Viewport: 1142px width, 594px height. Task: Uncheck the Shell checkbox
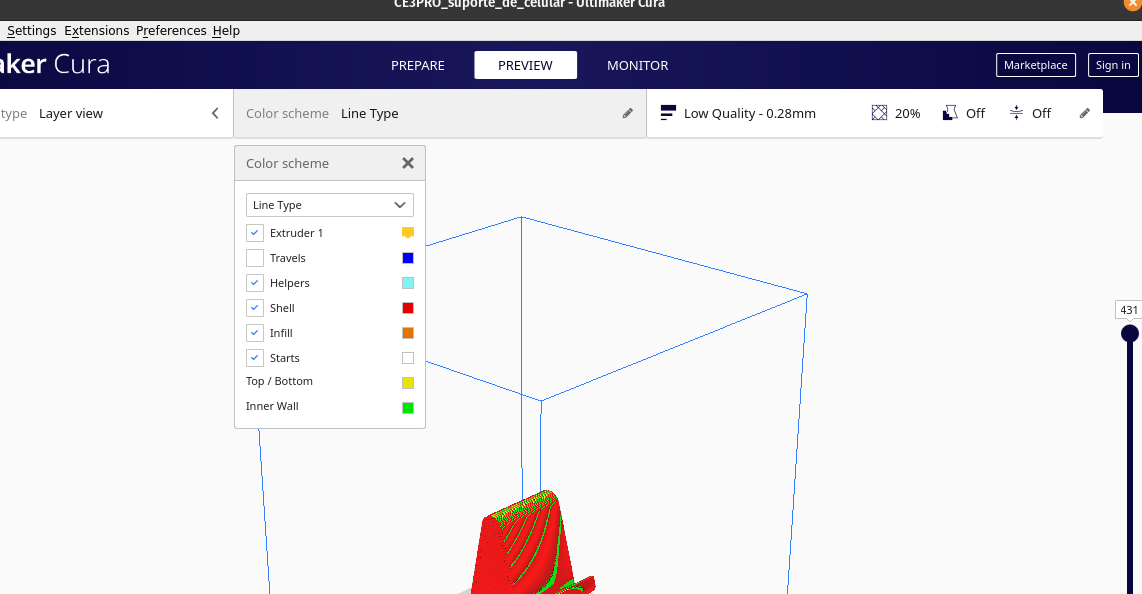255,308
